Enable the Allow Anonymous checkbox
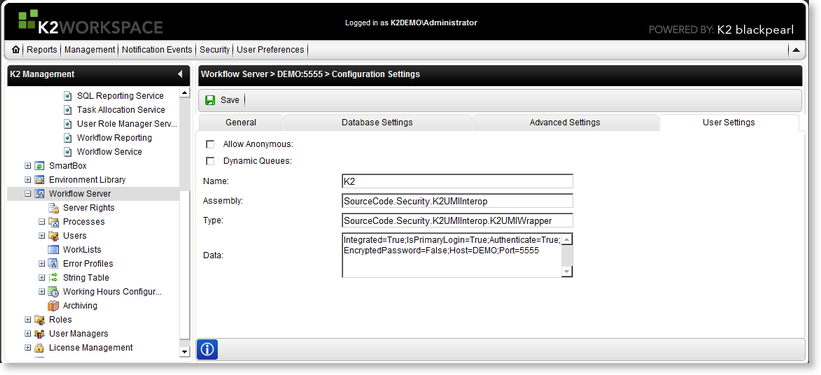Image resolution: width=821 pixels, height=375 pixels. point(210,144)
